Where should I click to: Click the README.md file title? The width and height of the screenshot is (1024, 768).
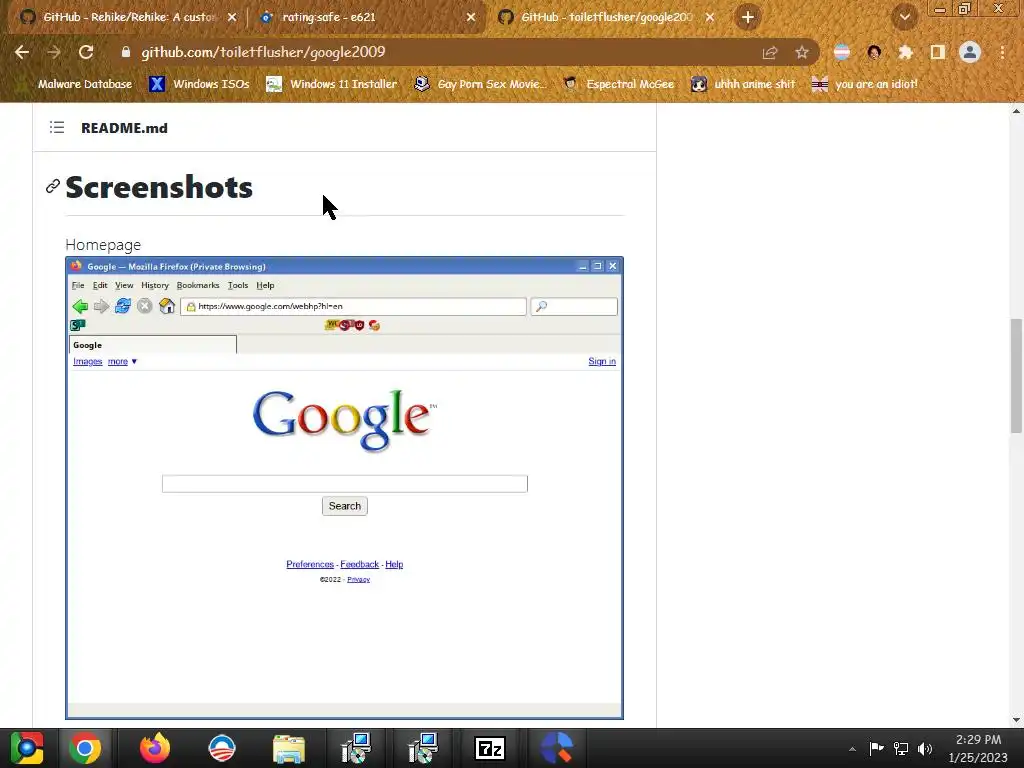(124, 128)
